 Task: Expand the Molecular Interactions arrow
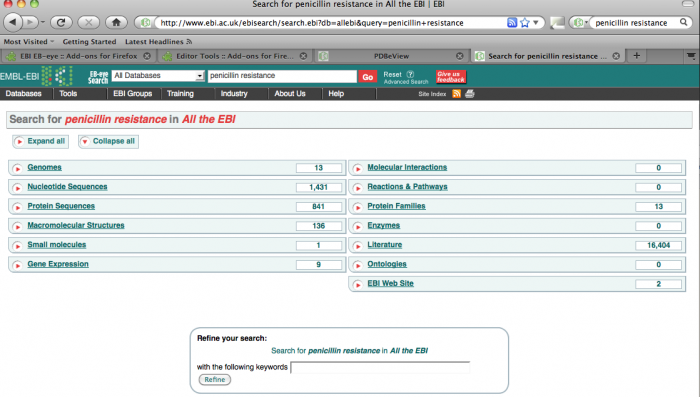(358, 168)
